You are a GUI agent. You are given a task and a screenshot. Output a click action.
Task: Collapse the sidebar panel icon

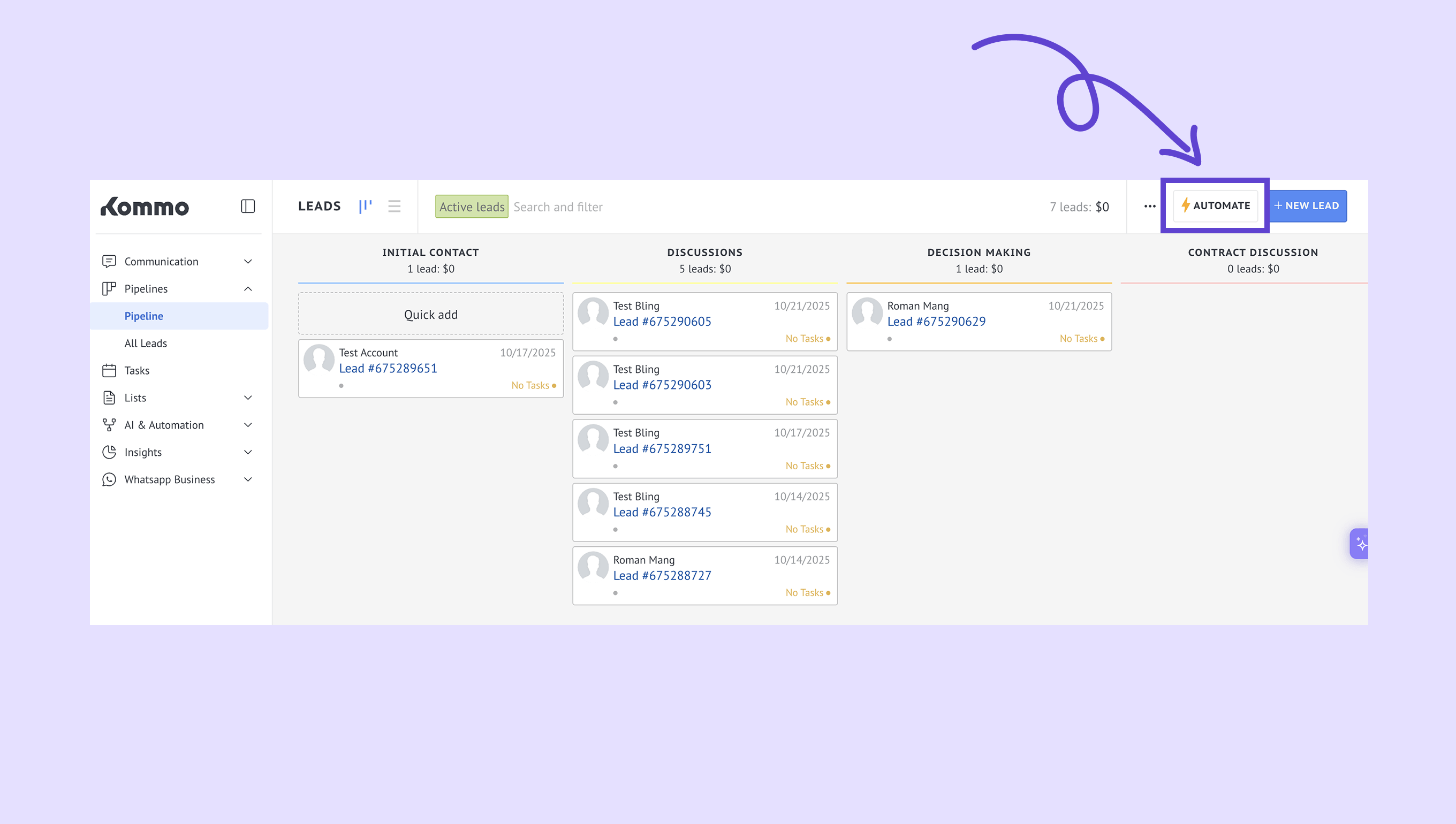coord(247,206)
